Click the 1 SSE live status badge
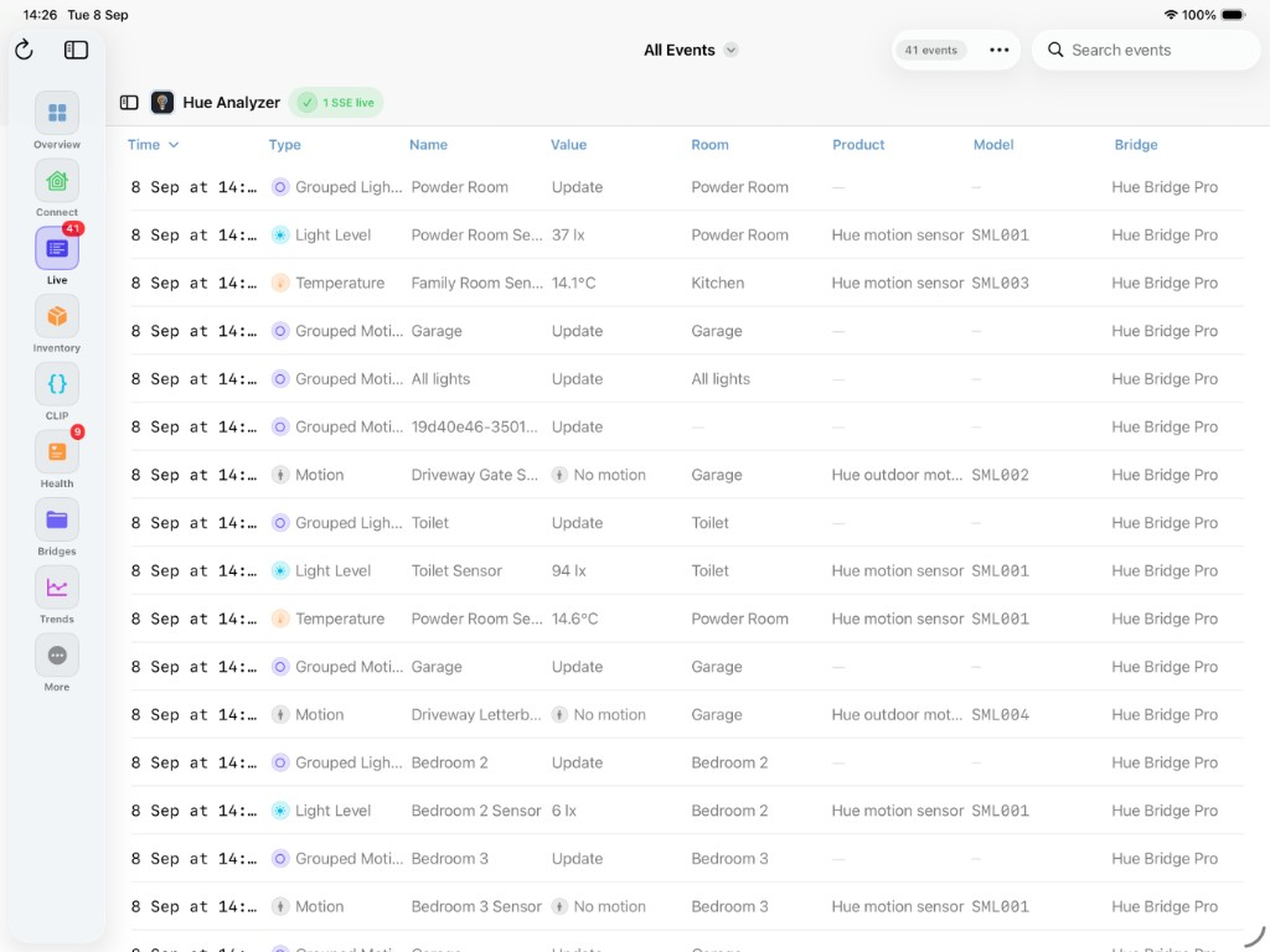This screenshot has width=1270, height=952. [x=336, y=102]
